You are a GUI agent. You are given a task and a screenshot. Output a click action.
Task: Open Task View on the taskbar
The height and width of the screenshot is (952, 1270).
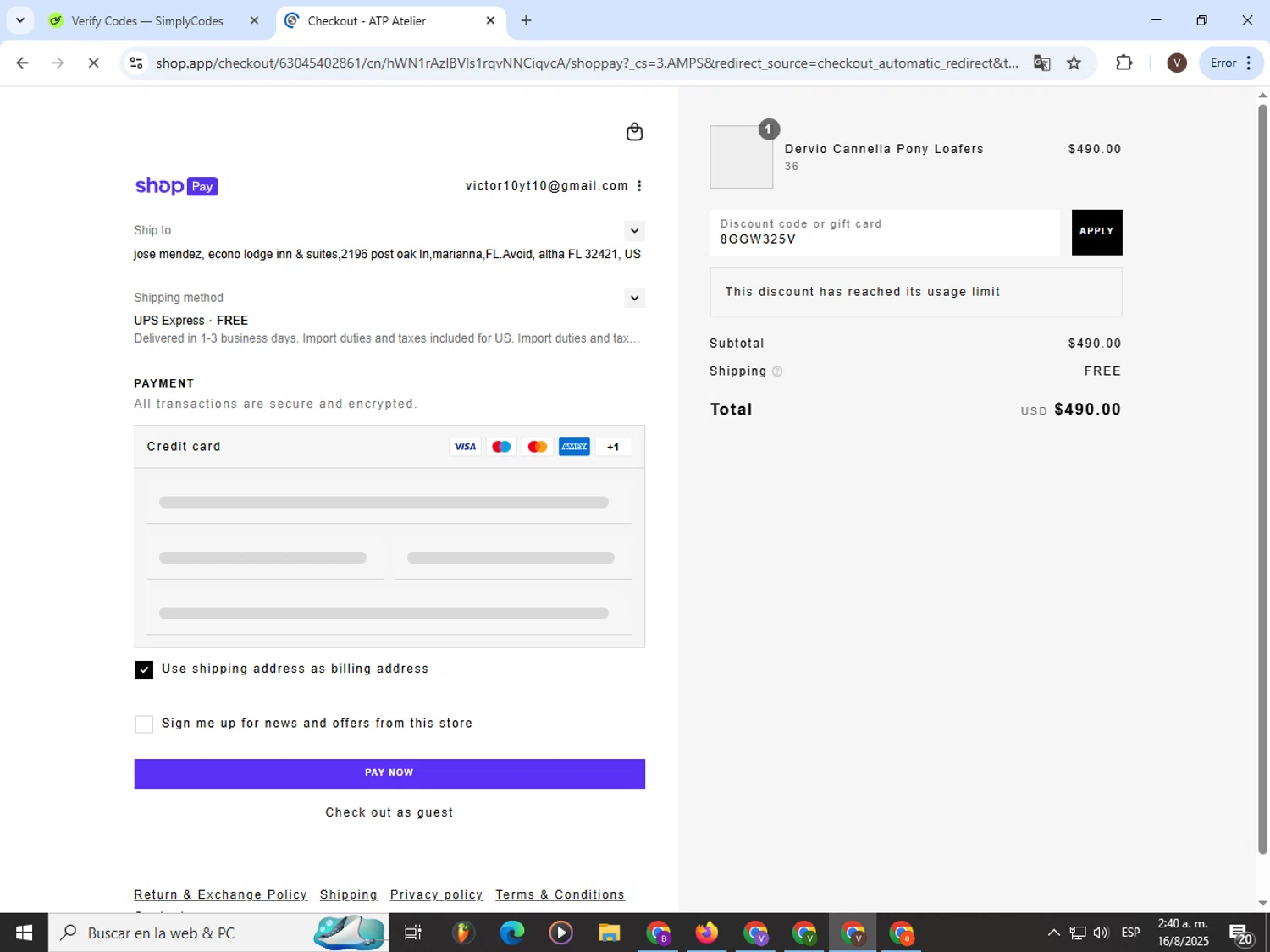click(x=413, y=933)
